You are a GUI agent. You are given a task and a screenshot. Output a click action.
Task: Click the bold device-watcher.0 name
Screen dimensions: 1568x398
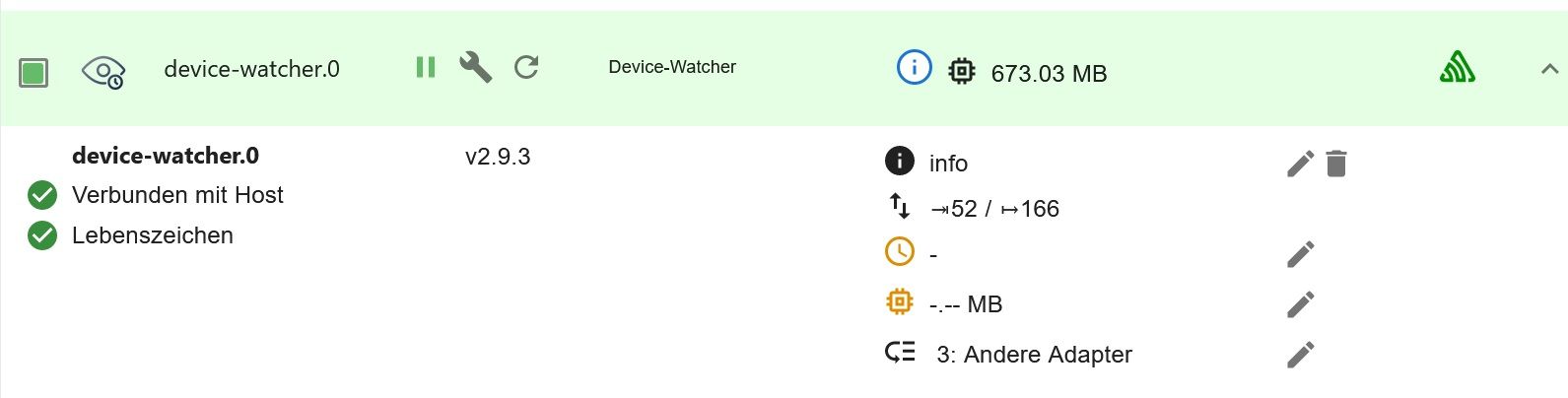[x=166, y=156]
